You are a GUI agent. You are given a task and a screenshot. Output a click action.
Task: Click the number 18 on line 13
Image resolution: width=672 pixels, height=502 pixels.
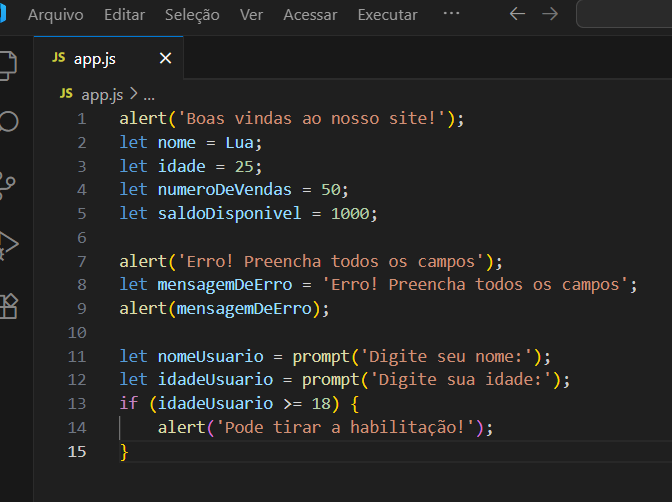[x=321, y=404]
